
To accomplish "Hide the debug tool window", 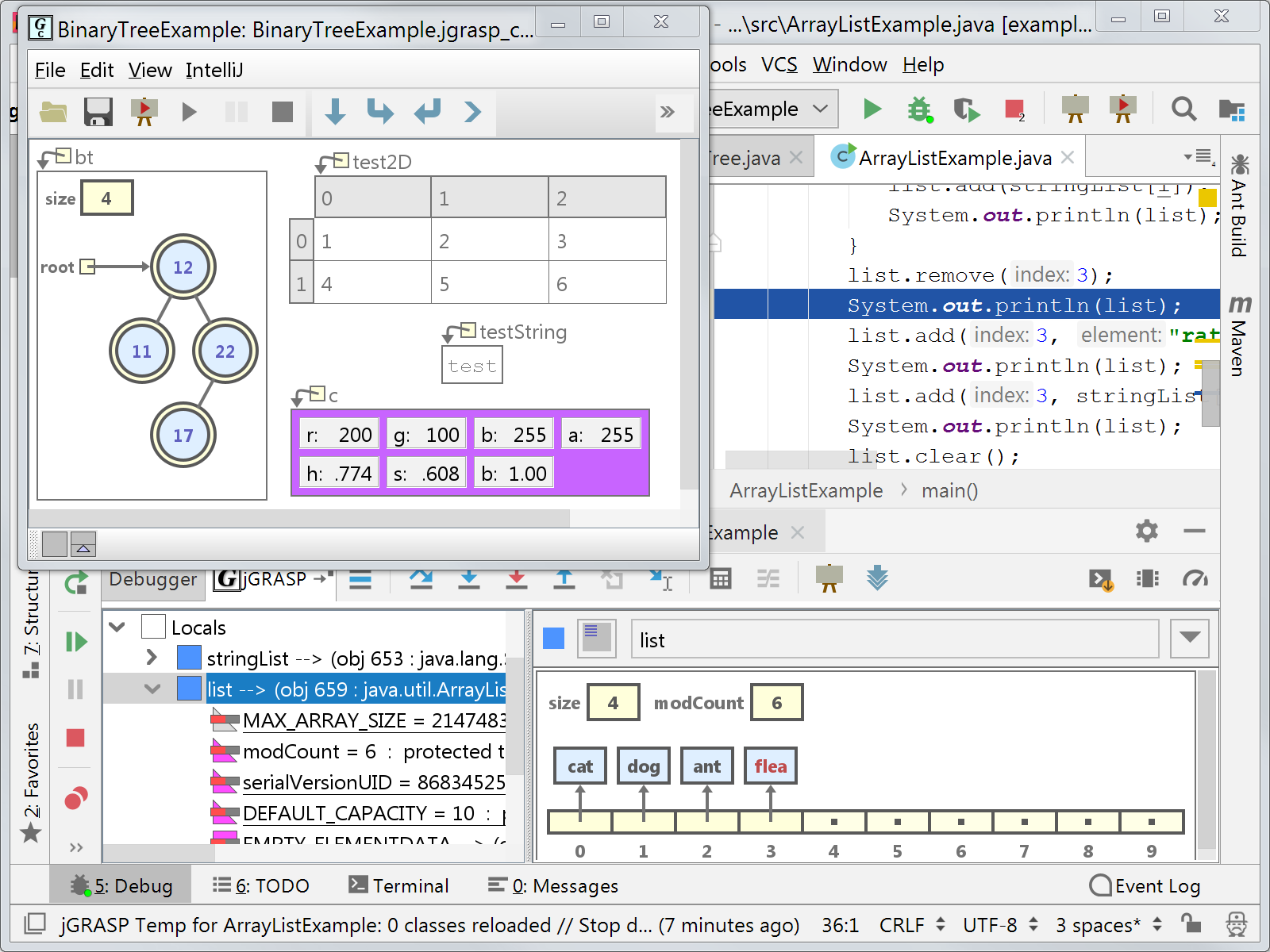I will 1194,531.
